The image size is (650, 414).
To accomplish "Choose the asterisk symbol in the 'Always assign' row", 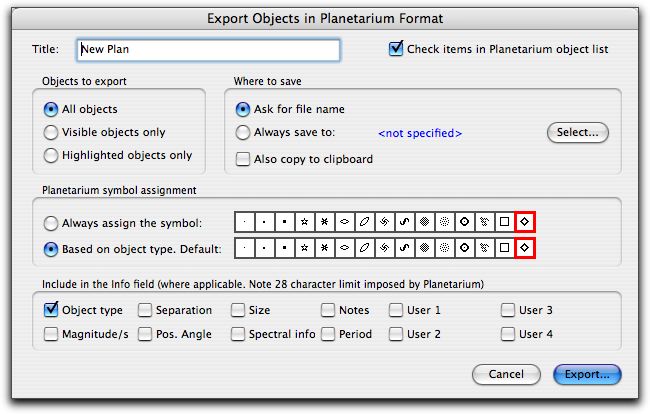I will [x=325, y=222].
